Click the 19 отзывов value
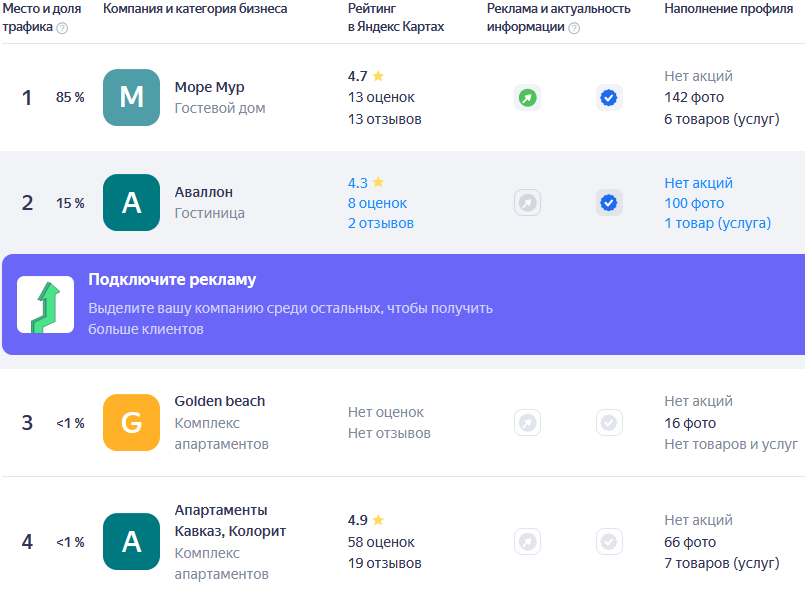 click(385, 563)
